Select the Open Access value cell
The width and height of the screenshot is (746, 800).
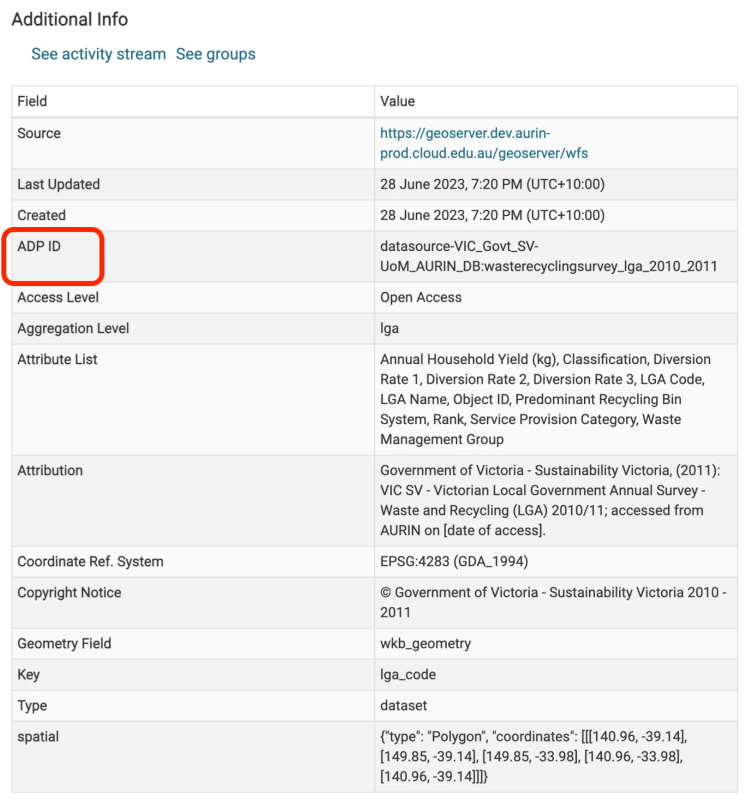click(421, 297)
